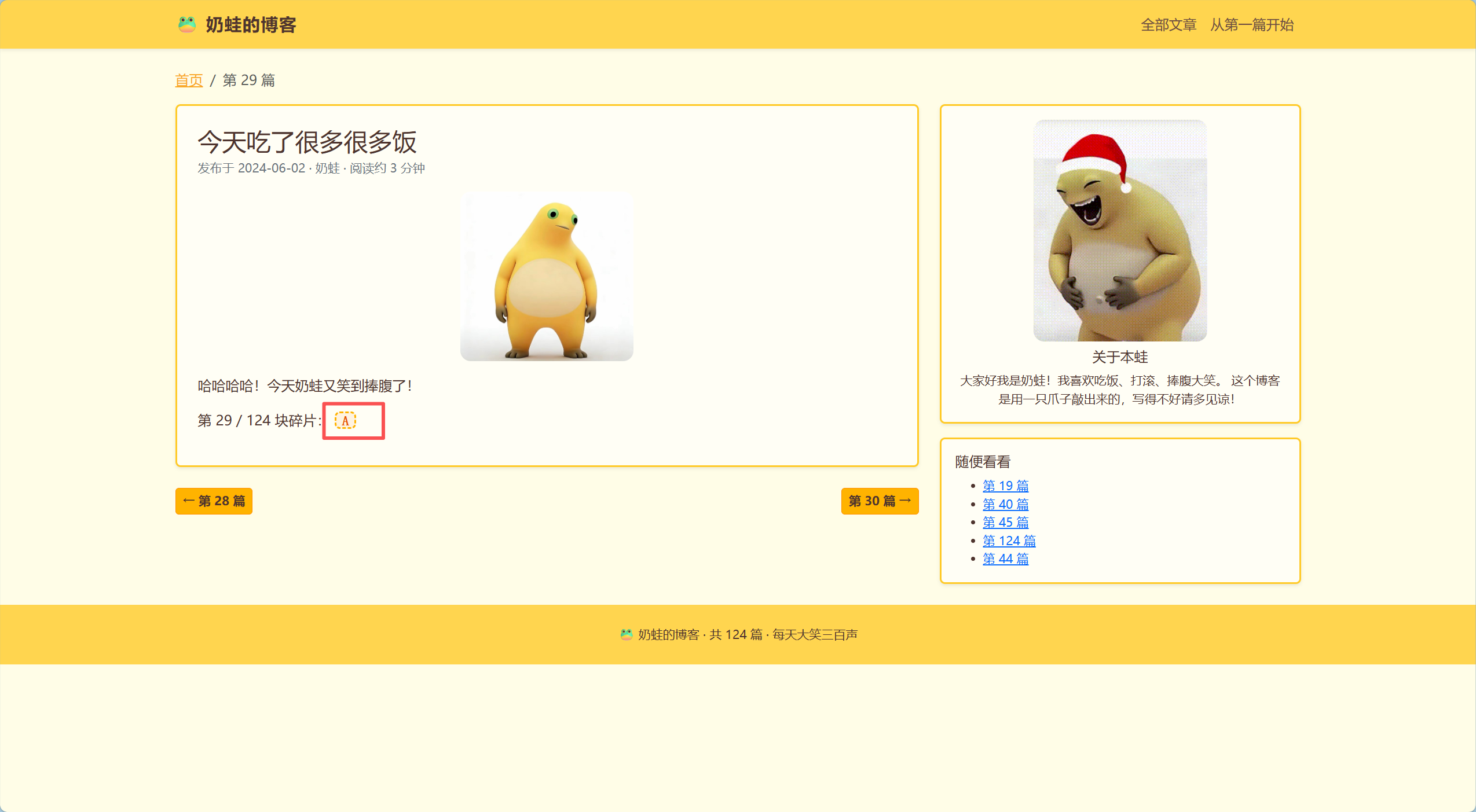Open the 第 45 篇 link
This screenshot has height=812, width=1476.
(x=1005, y=523)
